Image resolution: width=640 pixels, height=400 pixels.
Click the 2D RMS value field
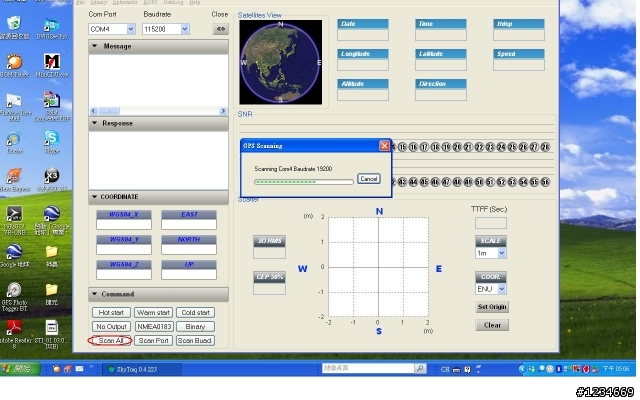[269, 253]
